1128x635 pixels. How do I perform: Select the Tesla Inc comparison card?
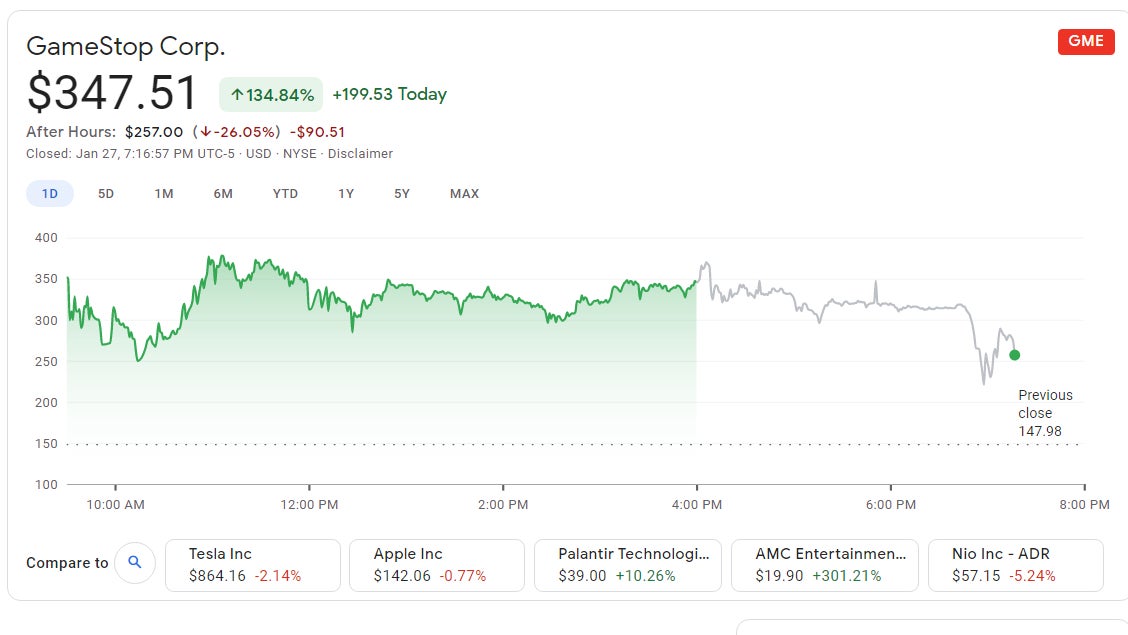252,564
